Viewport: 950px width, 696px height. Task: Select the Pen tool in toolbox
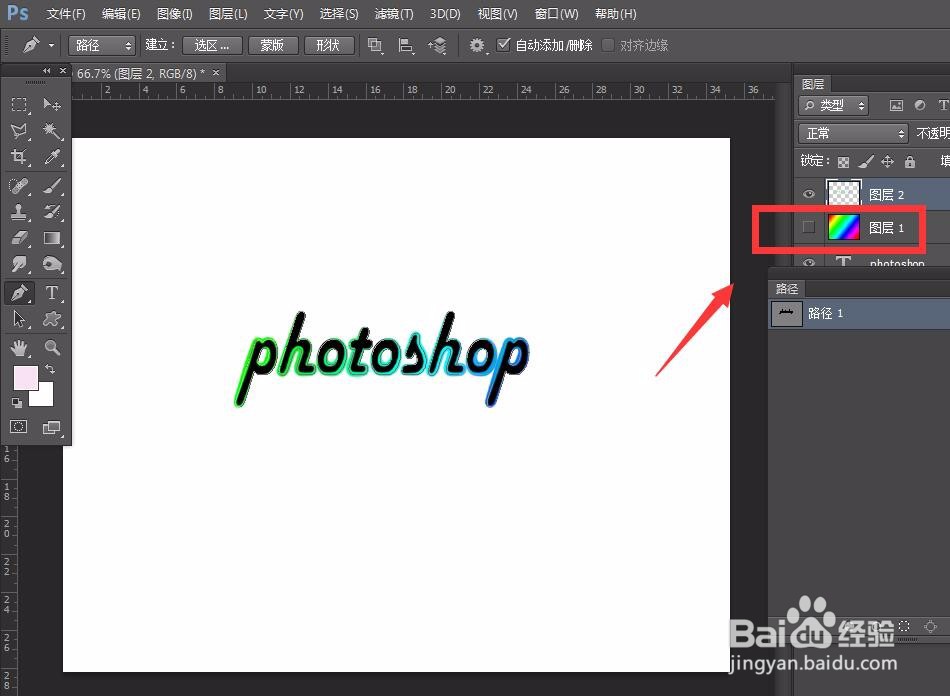pos(19,293)
